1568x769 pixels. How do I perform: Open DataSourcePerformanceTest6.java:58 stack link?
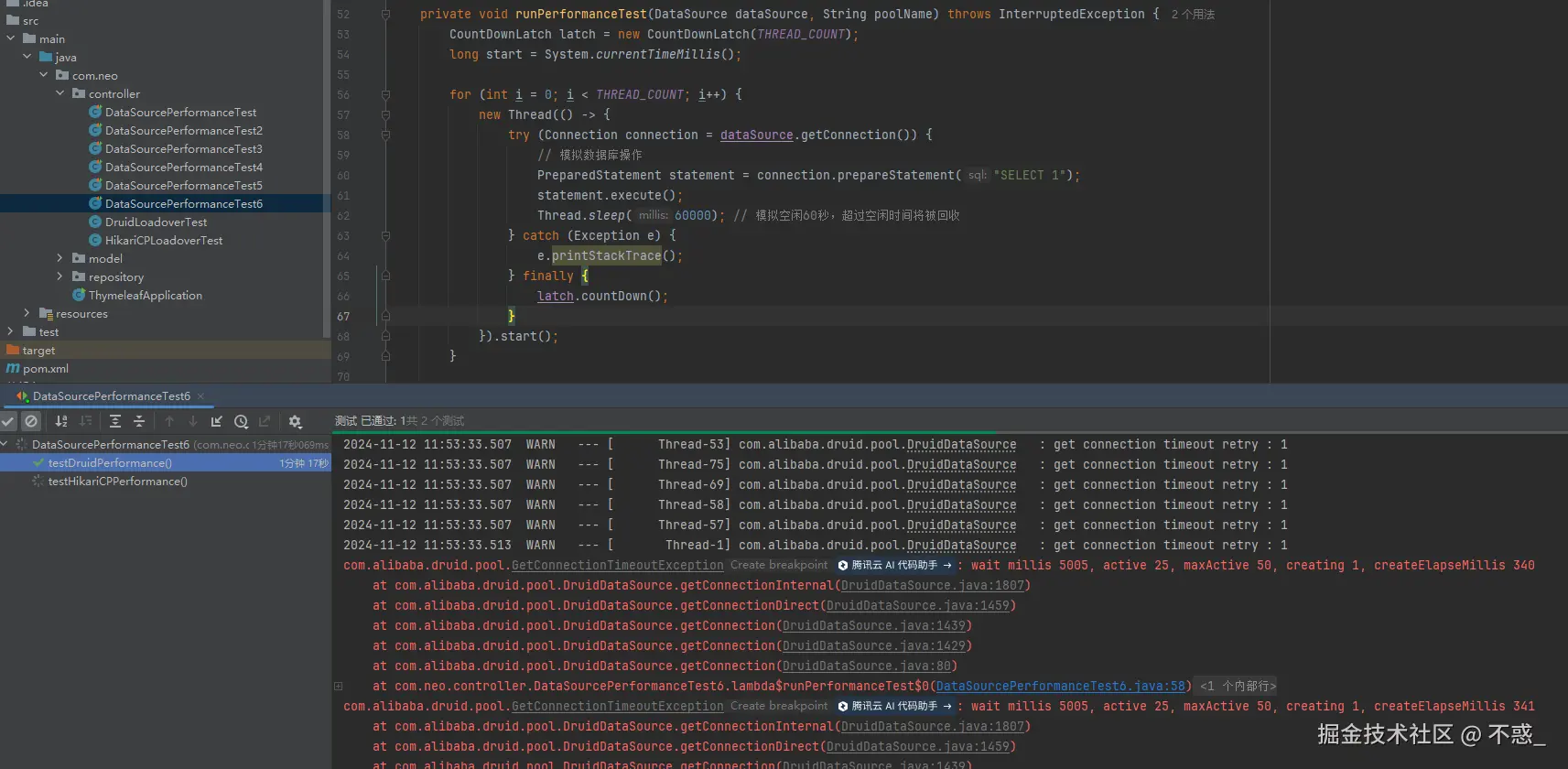(x=1060, y=687)
